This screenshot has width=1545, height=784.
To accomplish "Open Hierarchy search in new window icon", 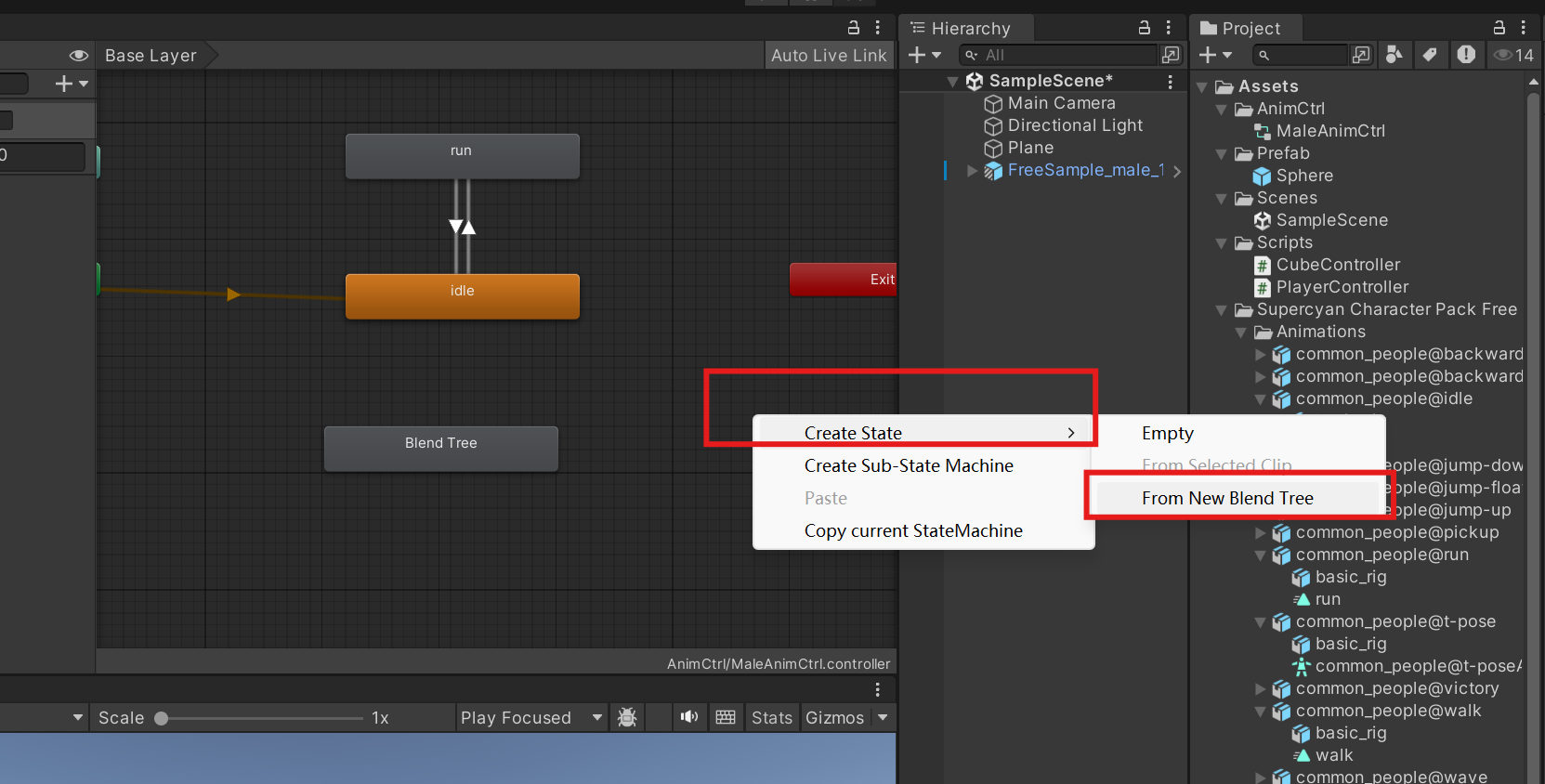I will click(x=1171, y=56).
